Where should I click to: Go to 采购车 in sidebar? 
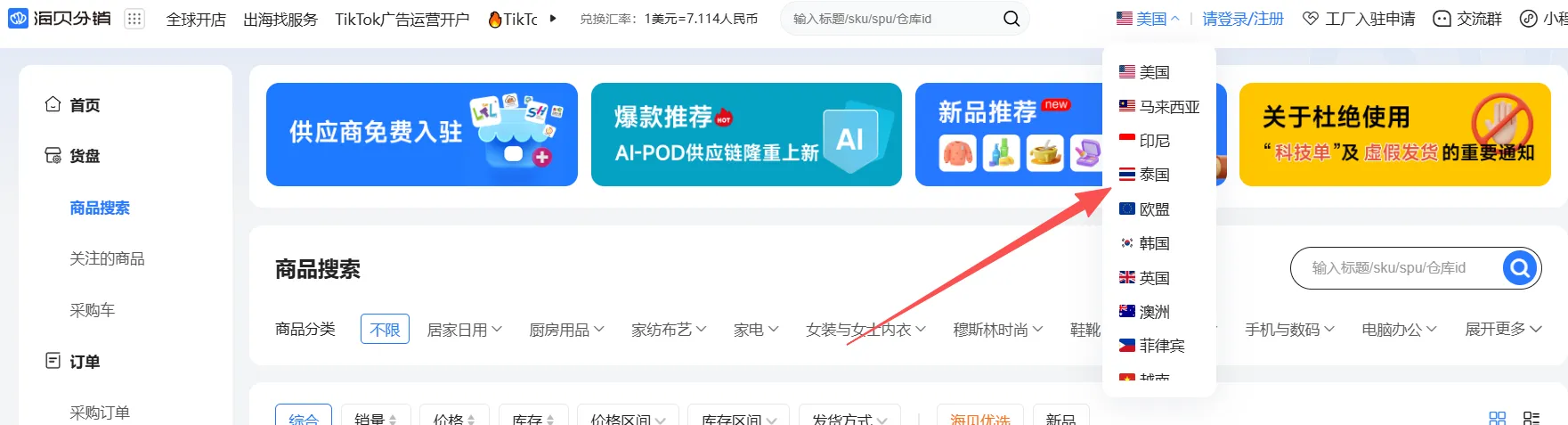coord(92,310)
